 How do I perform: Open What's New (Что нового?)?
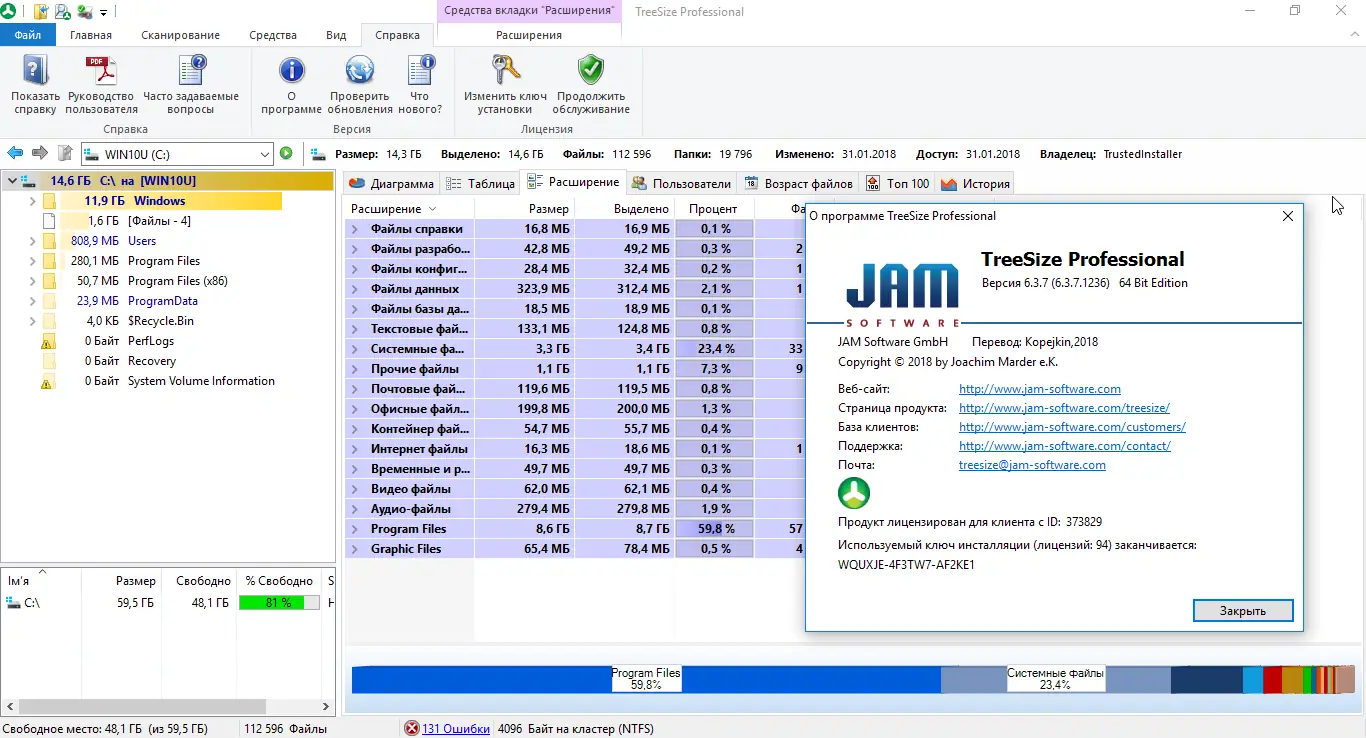(421, 70)
